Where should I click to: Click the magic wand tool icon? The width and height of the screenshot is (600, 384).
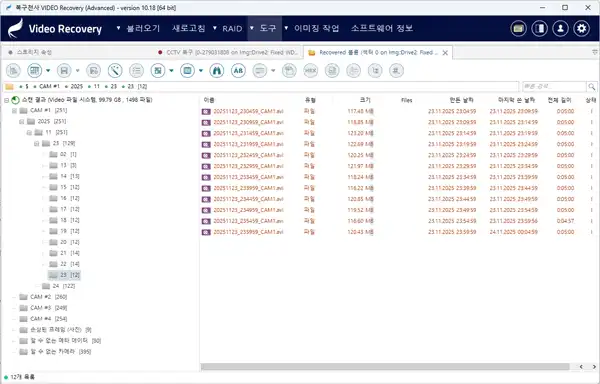point(115,70)
